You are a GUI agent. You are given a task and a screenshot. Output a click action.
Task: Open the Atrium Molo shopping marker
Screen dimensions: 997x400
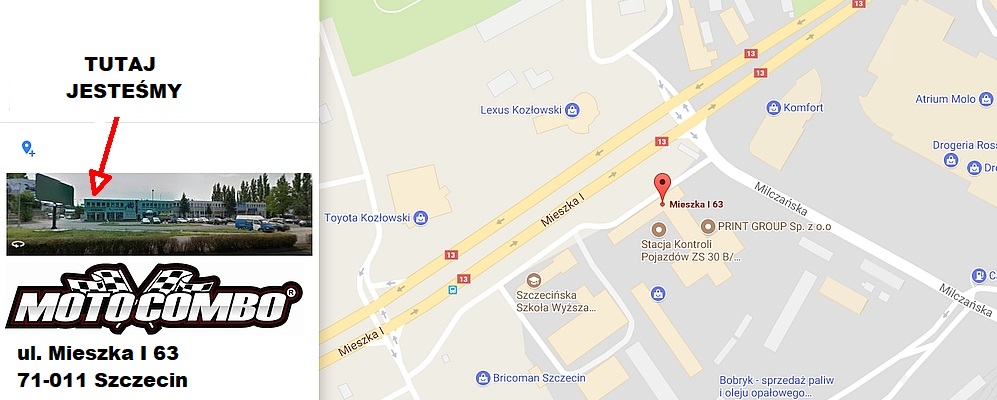coord(986,99)
